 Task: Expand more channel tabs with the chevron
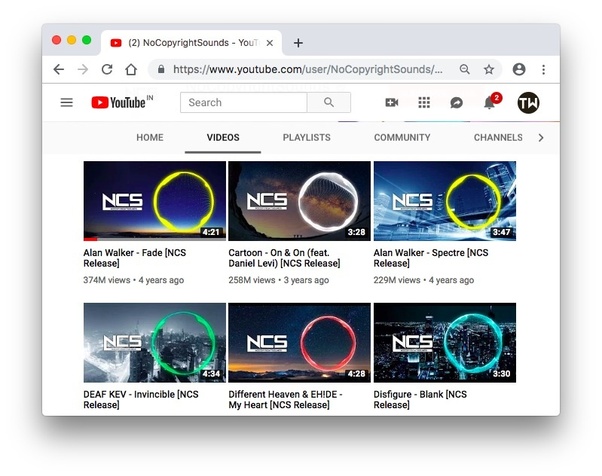coord(541,137)
